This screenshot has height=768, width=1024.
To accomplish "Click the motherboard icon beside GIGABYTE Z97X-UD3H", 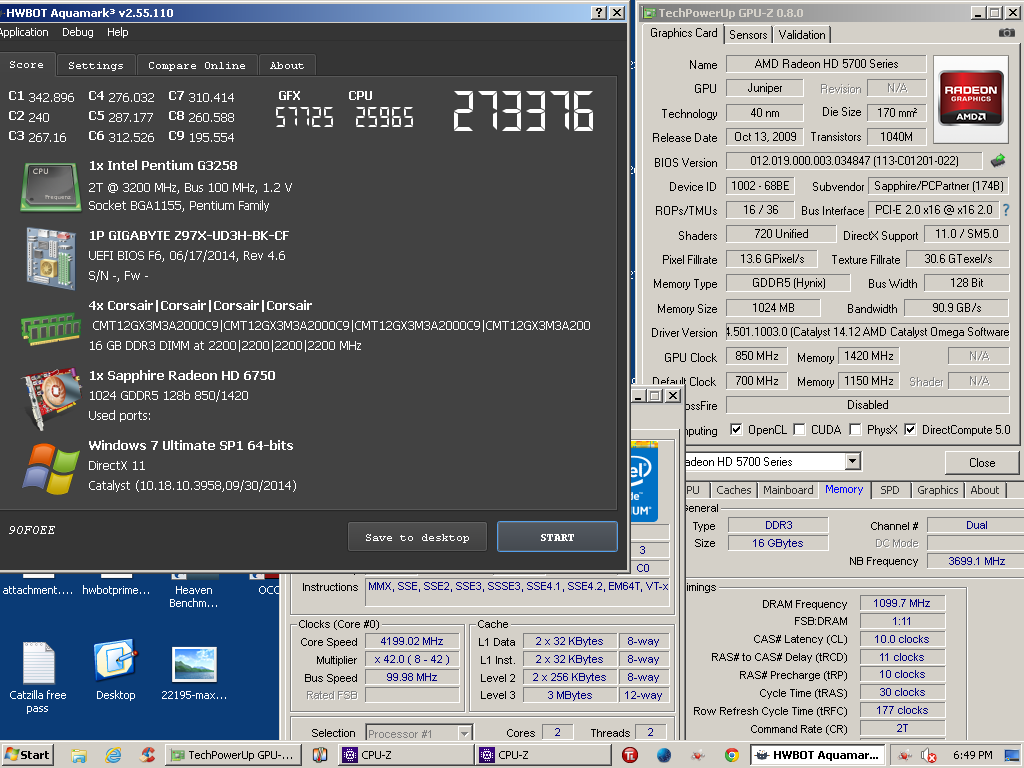I will coord(50,257).
